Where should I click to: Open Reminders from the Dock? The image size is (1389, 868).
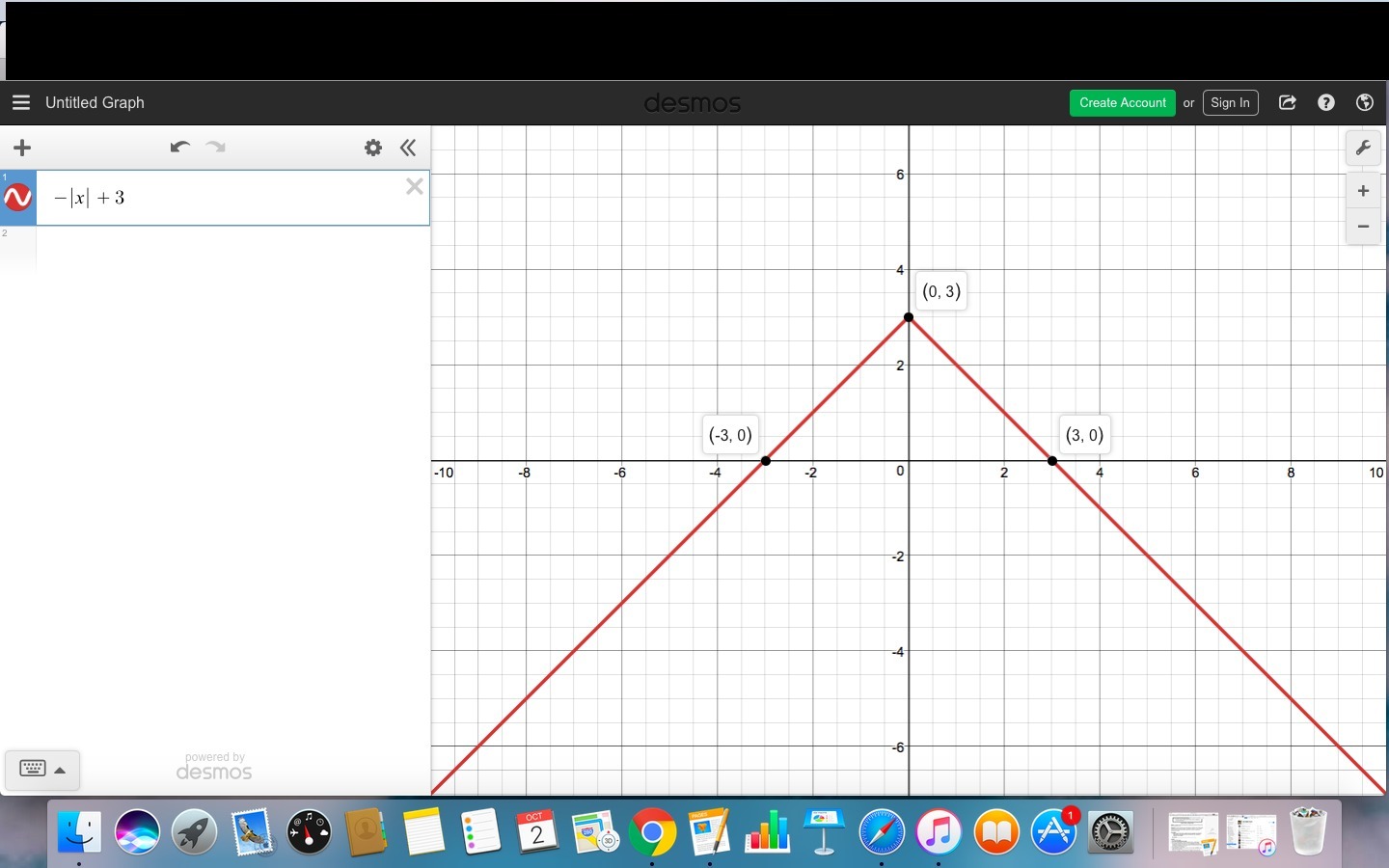coord(481,831)
